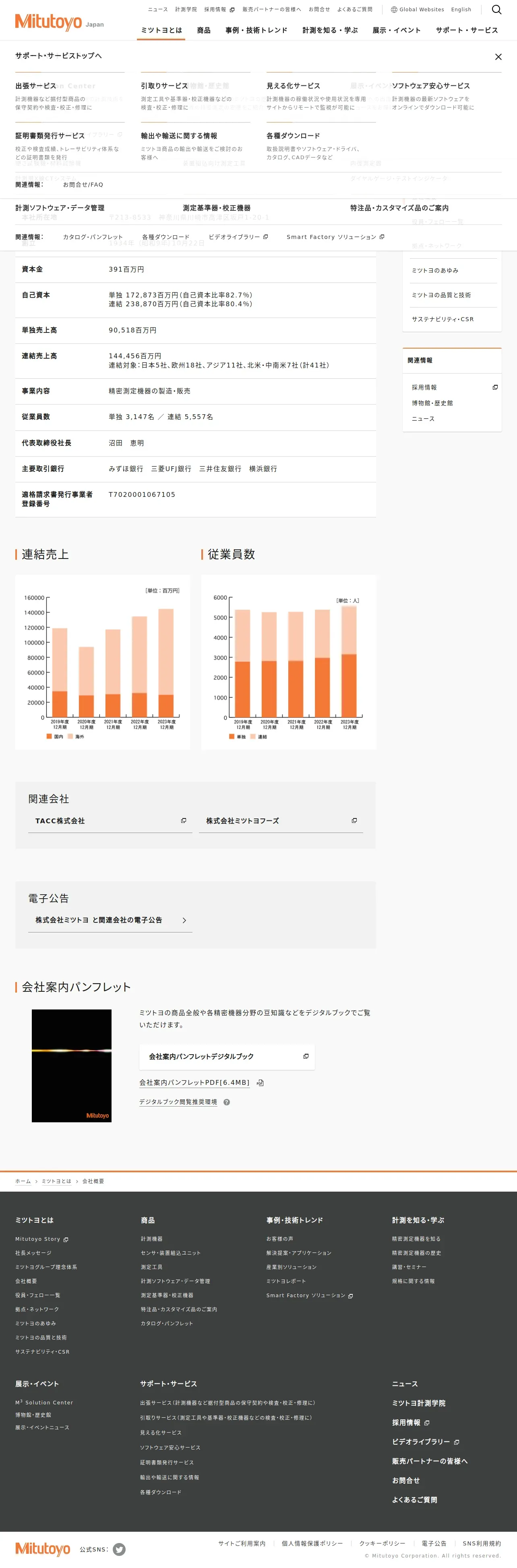Screen dimensions: 517x1568
Task: Click the 連結売上 bar chart image
Action: pos(103,662)
